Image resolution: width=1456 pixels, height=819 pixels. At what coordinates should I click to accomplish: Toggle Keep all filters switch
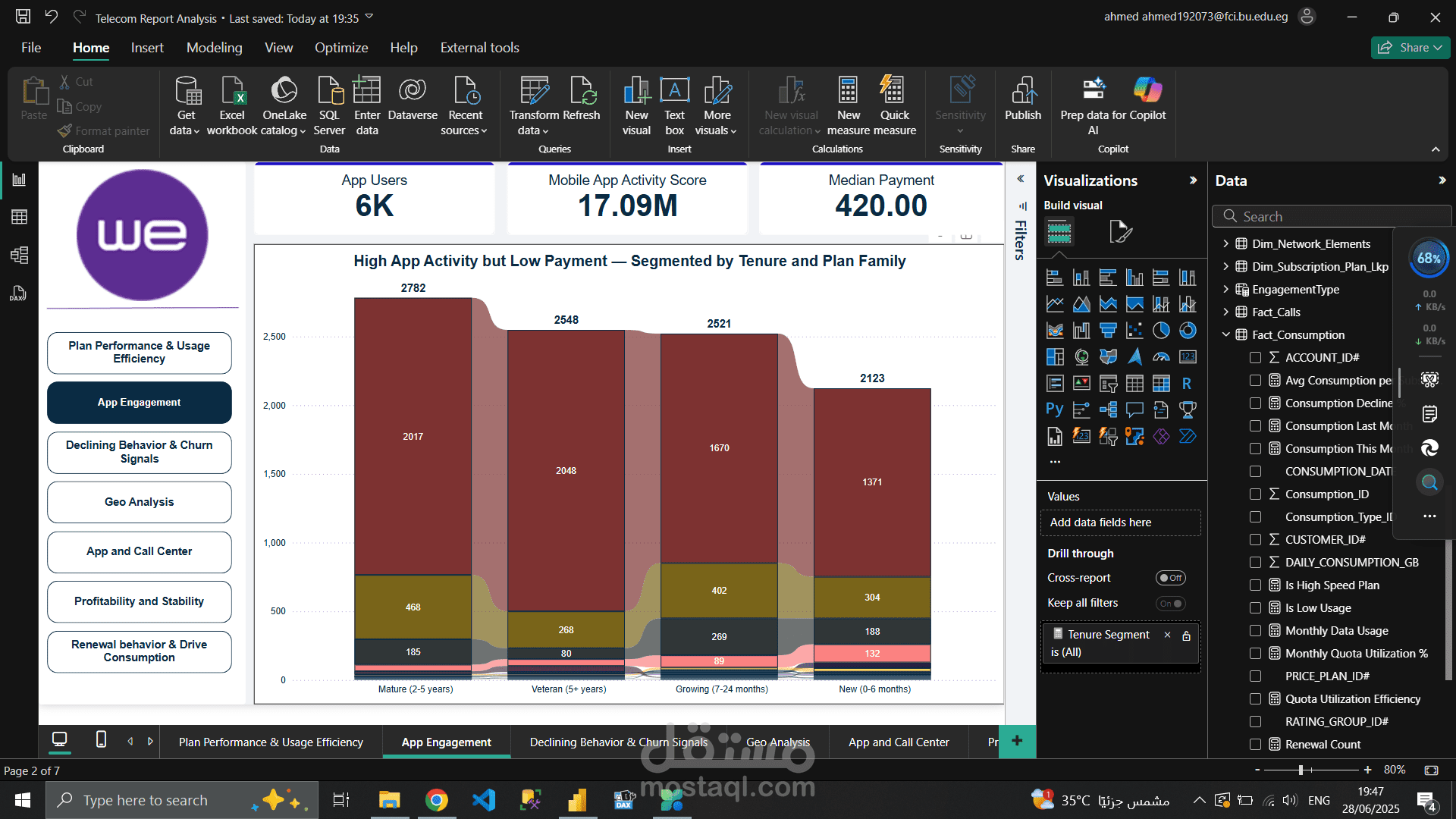(x=1170, y=604)
